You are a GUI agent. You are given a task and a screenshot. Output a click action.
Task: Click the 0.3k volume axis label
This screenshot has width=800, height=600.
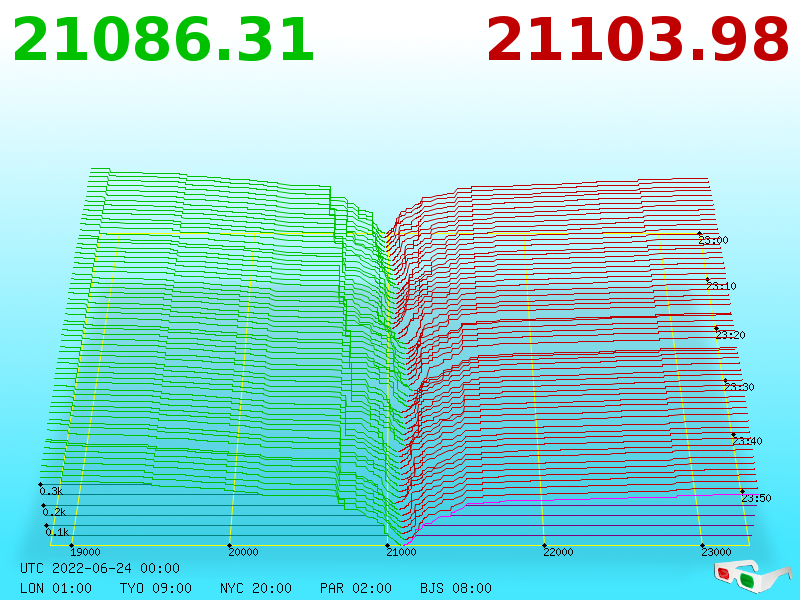point(51,491)
